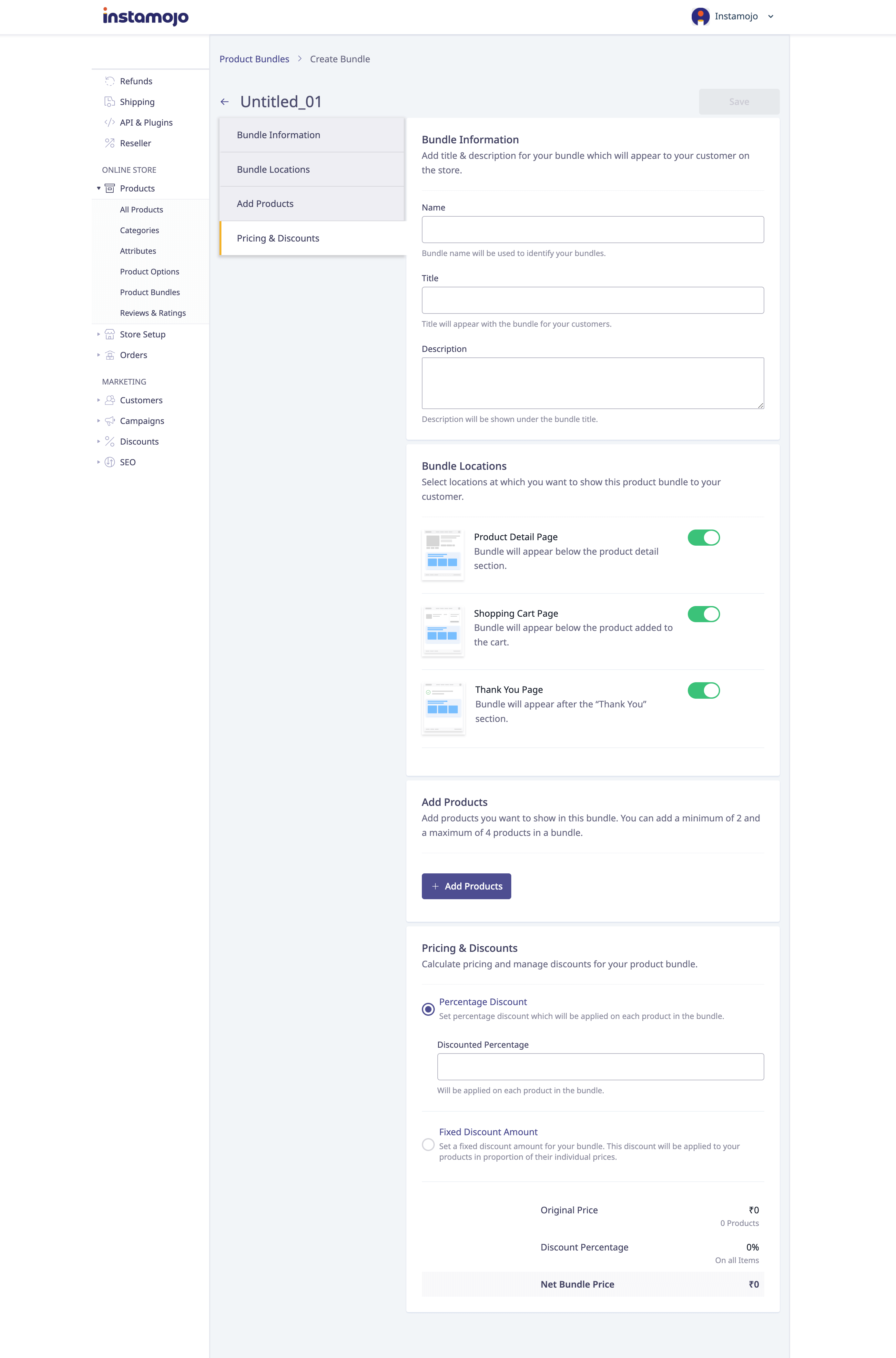Go to Product Bundles breadcrumb link
This screenshot has height=1358, width=896.
254,59
